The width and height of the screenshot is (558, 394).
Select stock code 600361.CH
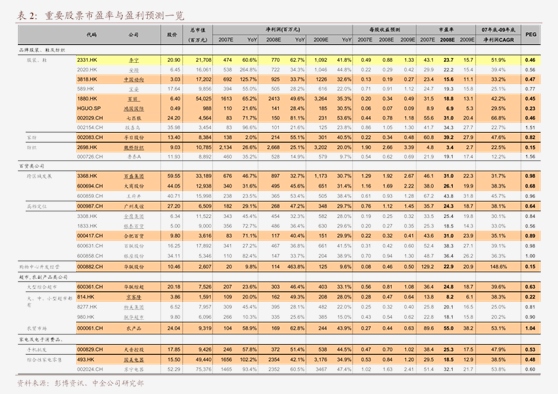(90, 287)
